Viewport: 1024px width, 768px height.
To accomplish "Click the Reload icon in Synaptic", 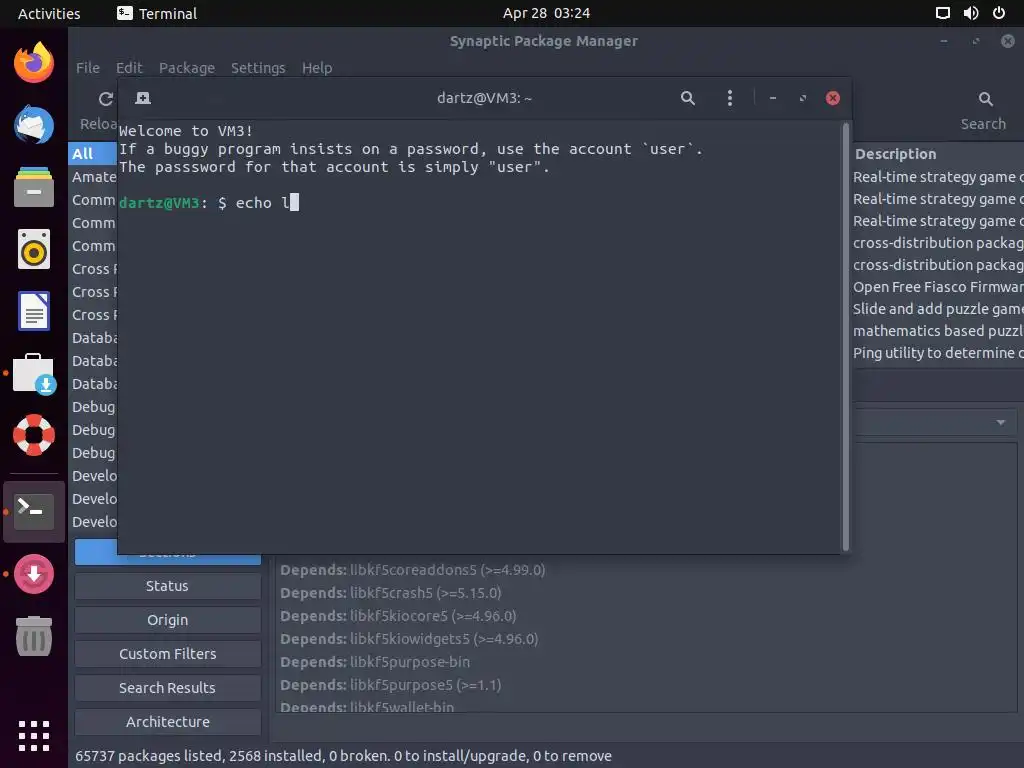I will 106,99.
